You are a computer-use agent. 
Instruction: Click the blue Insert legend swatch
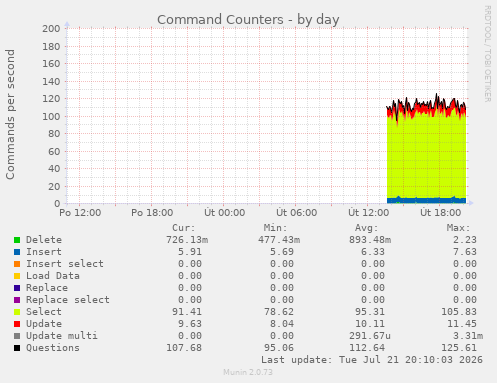coord(17,252)
